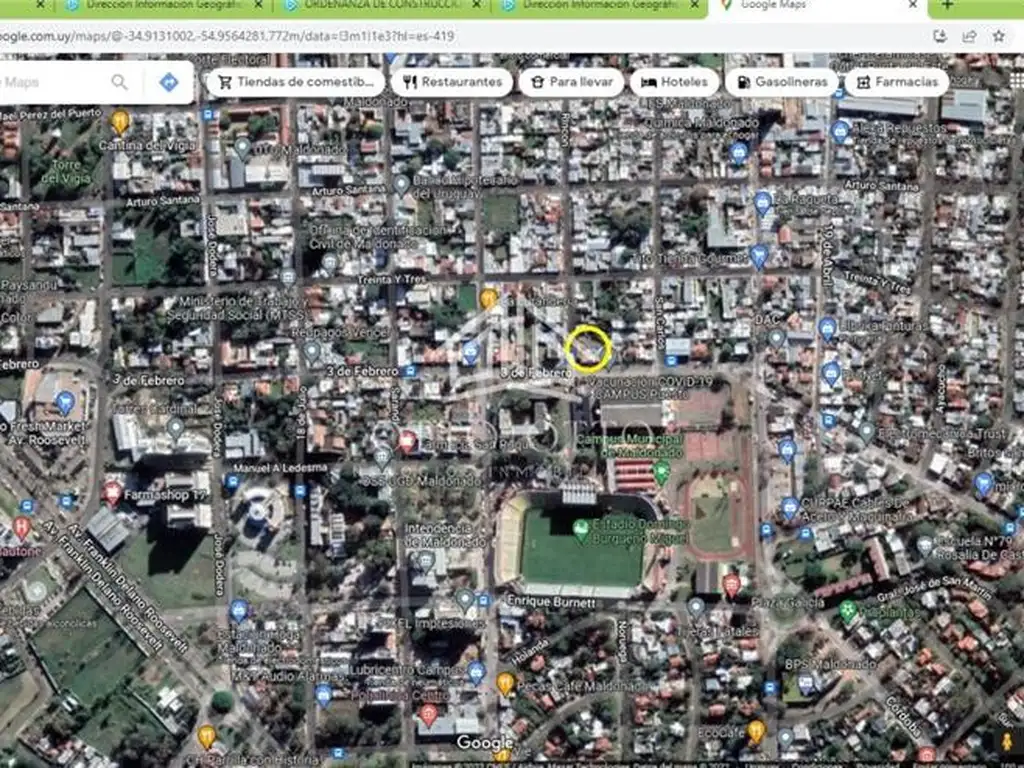
Task: Click Tiendas de comestibles chip
Action: [x=294, y=82]
